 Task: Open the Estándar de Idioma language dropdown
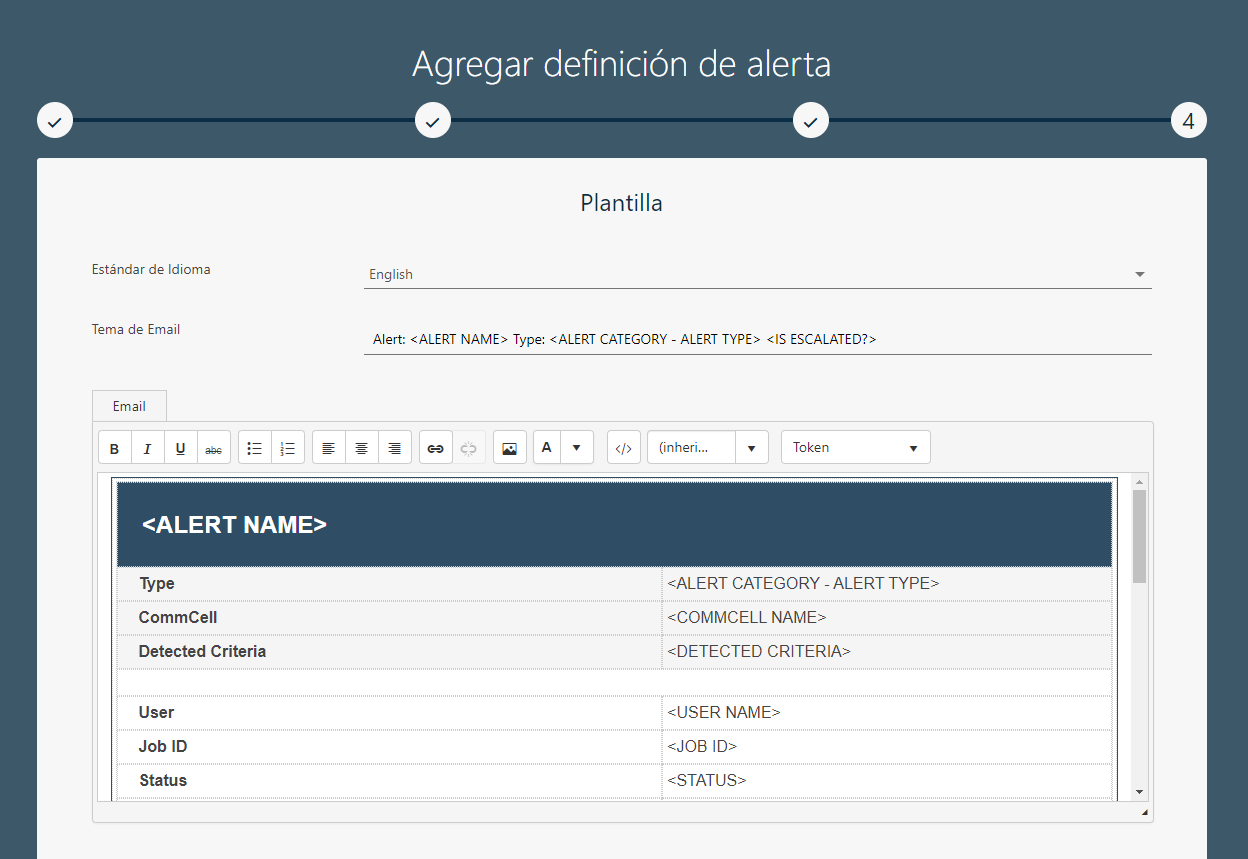(x=757, y=274)
